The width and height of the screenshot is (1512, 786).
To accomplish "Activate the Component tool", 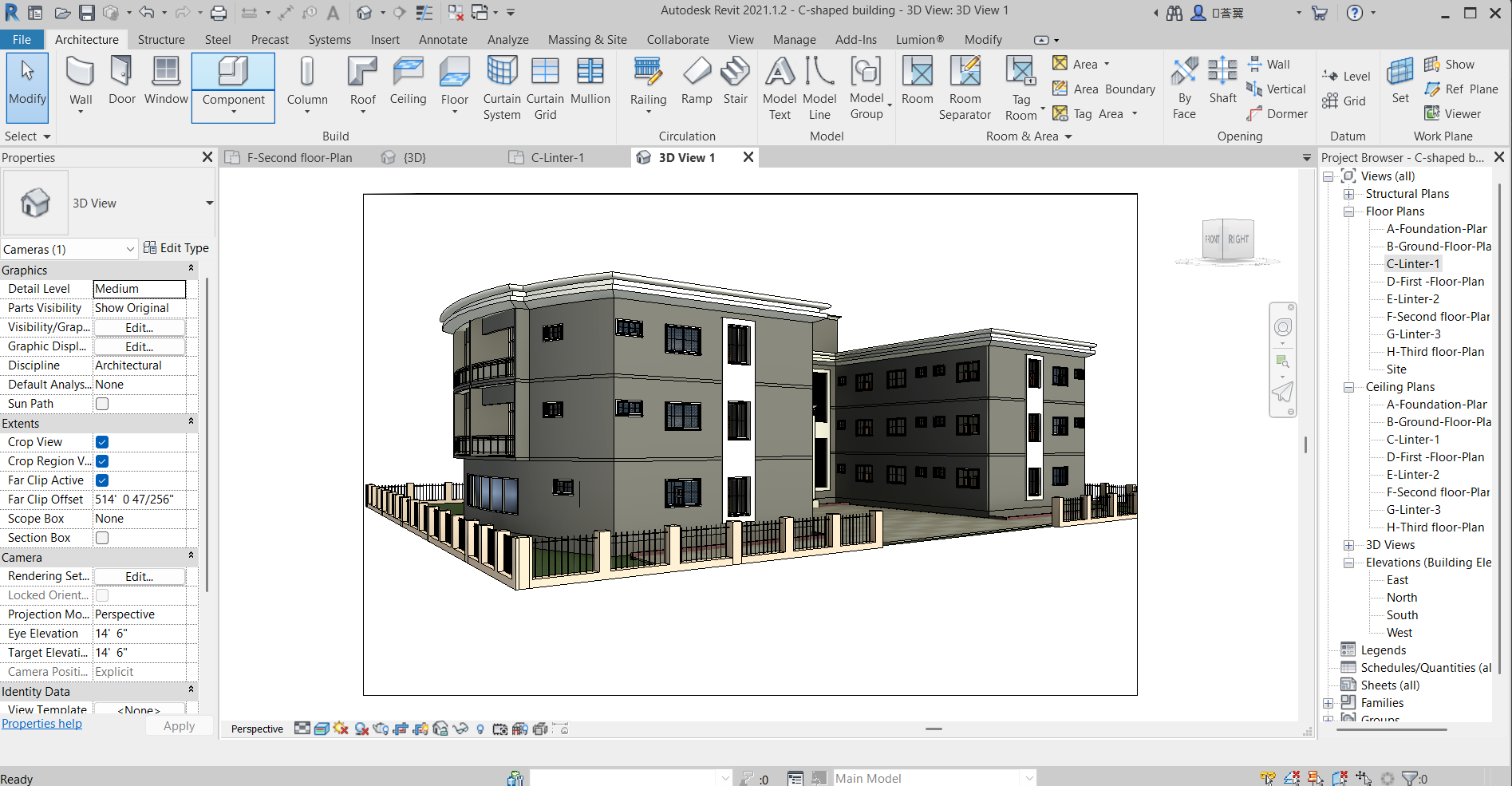I will pyautogui.click(x=233, y=87).
